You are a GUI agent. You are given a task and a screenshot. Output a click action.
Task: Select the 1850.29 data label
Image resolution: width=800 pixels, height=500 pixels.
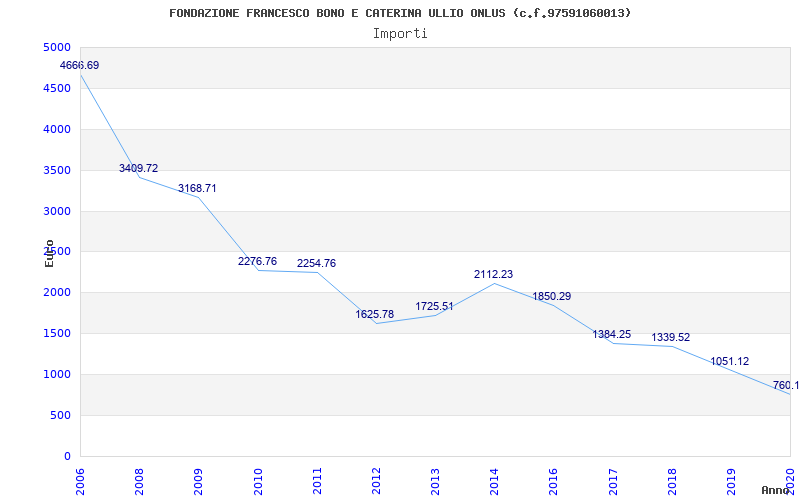(552, 296)
